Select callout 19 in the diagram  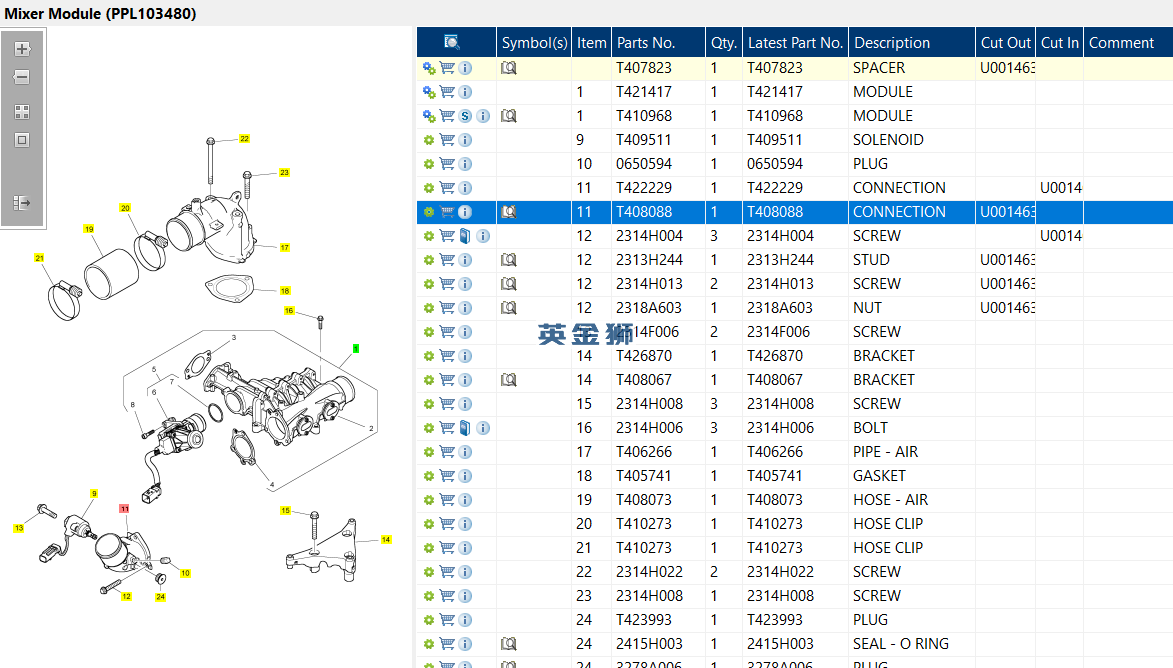(x=89, y=229)
